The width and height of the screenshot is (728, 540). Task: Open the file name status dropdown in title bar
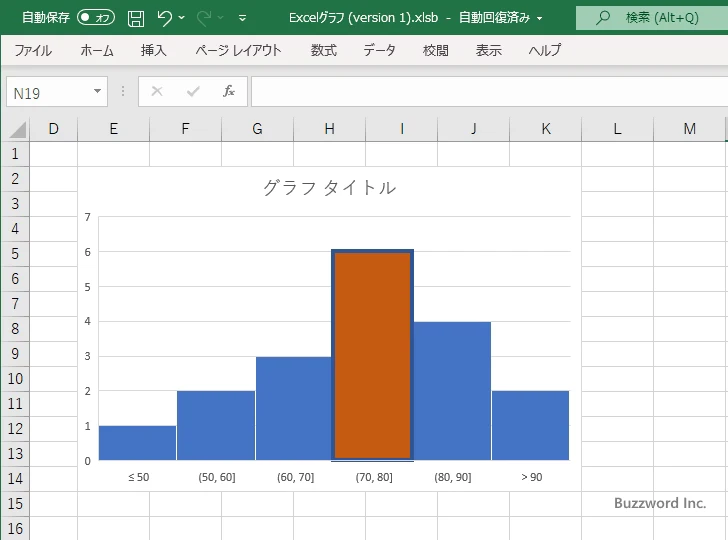(540, 18)
